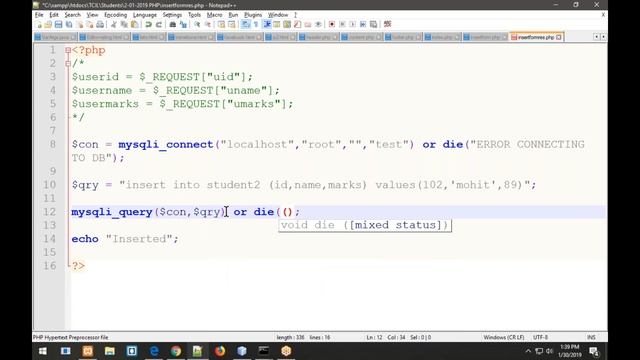Run macro multiple times toolbar icon
The width and height of the screenshot is (640, 360).
(363, 24)
